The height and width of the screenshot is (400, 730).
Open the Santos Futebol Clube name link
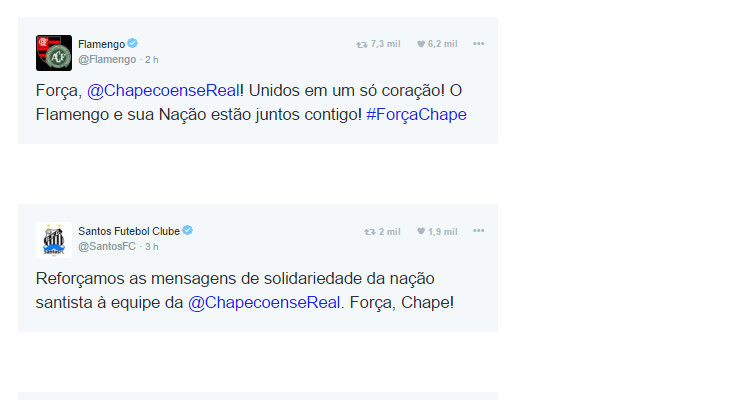128,231
